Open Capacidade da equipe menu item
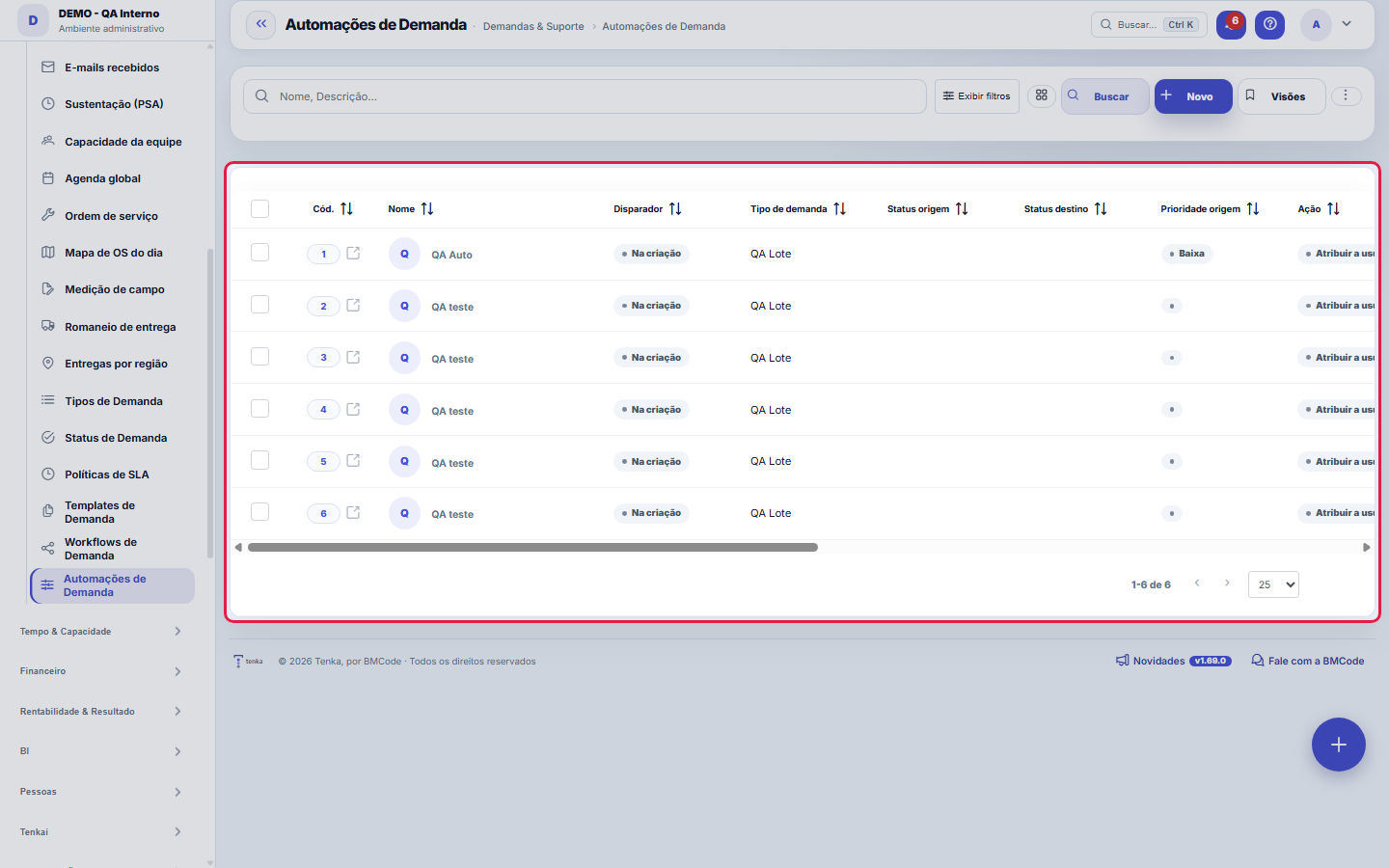The image size is (1389, 868). coord(113,142)
